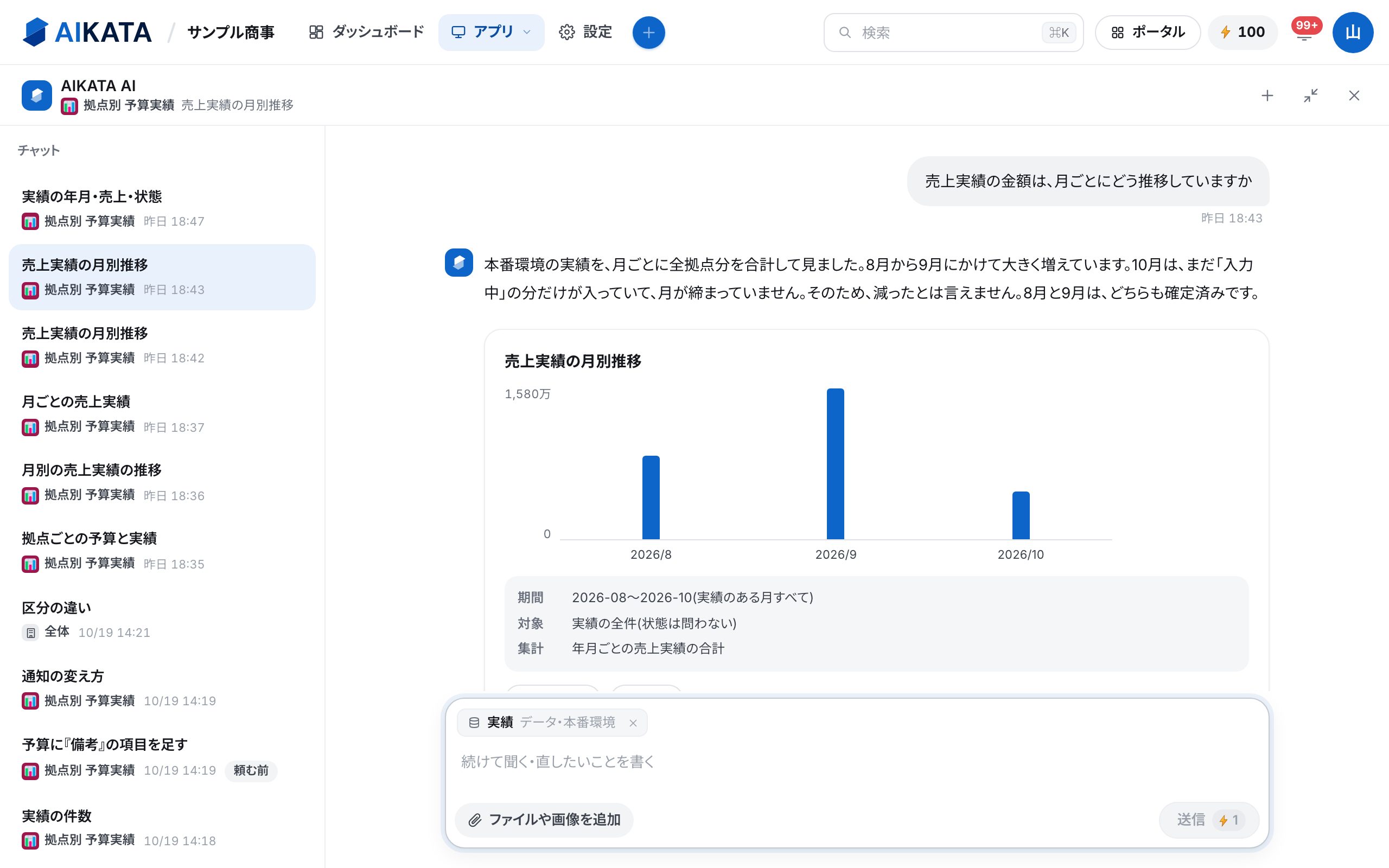Remove the 実績 data context chip
Screen dimensions: 1389x868
pyautogui.click(x=633, y=723)
